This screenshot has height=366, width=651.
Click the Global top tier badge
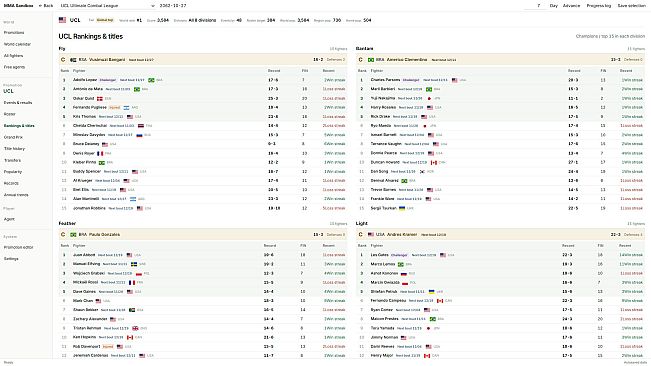105,20
